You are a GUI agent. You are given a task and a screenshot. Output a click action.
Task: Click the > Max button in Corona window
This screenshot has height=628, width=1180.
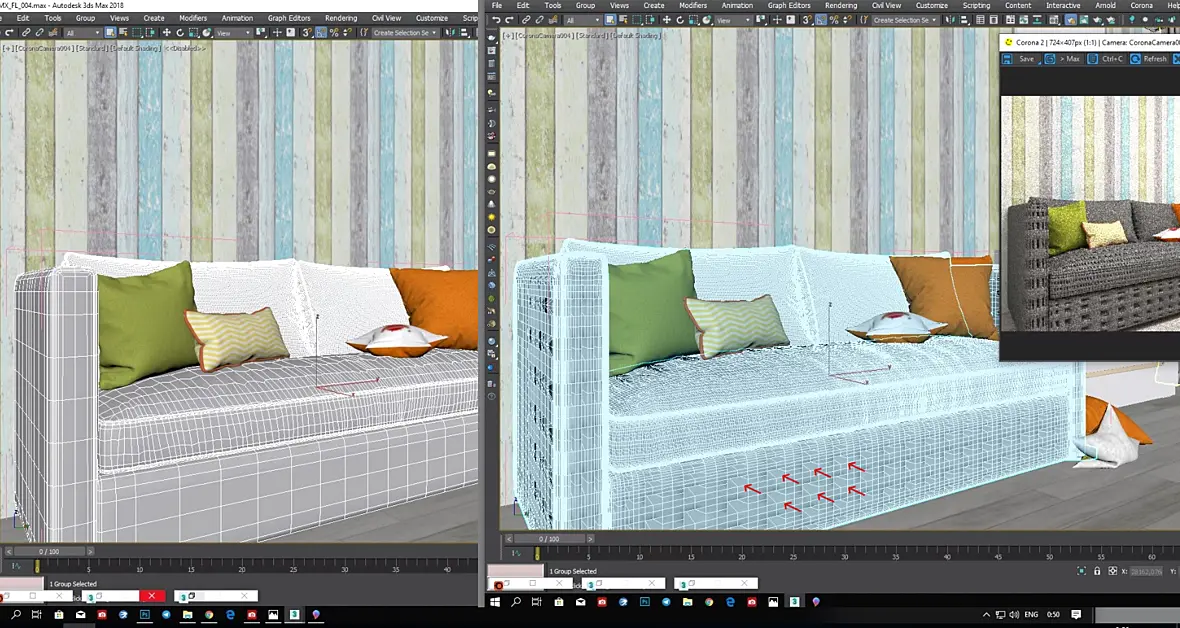click(1062, 59)
